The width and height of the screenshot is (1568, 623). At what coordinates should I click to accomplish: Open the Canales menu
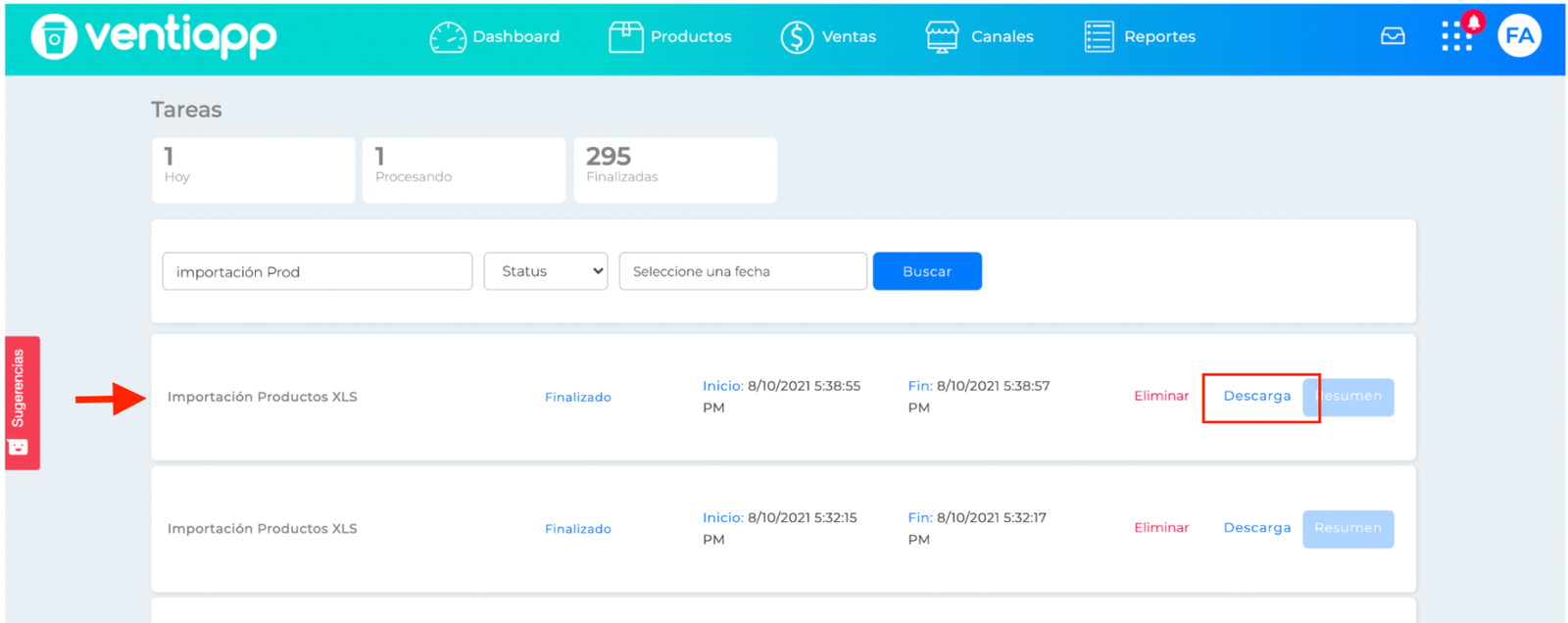coord(1002,37)
